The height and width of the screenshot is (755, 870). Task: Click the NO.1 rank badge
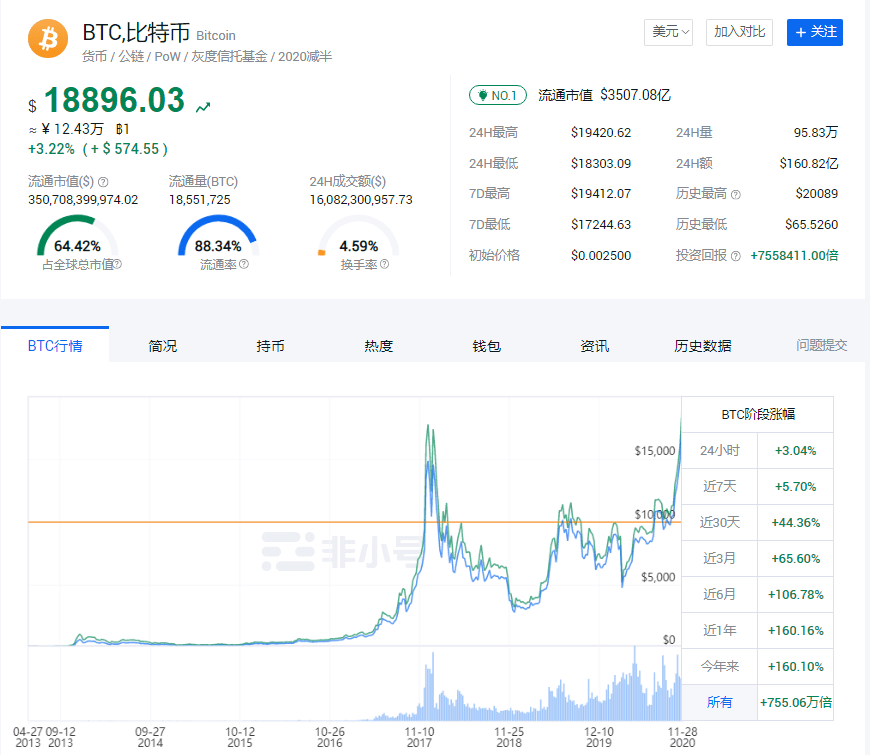(498, 95)
